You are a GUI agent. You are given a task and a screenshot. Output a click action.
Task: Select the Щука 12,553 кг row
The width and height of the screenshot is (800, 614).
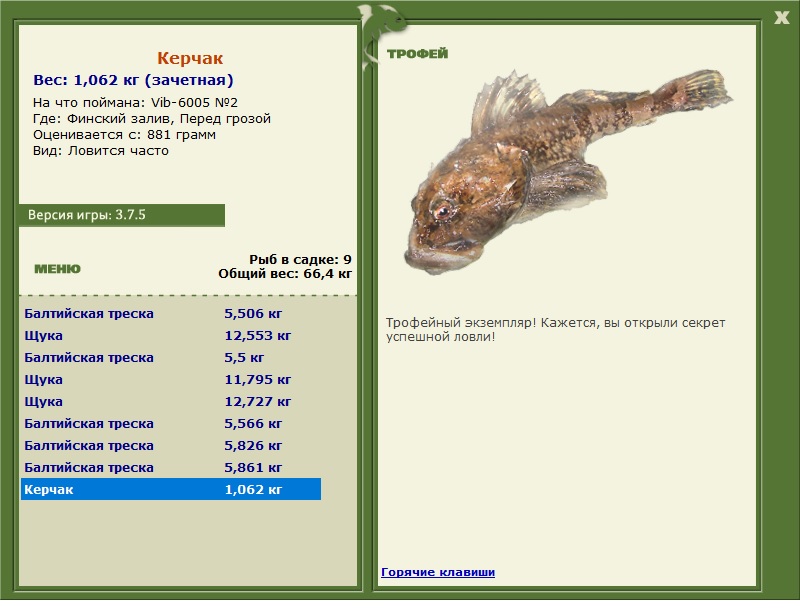click(171, 335)
